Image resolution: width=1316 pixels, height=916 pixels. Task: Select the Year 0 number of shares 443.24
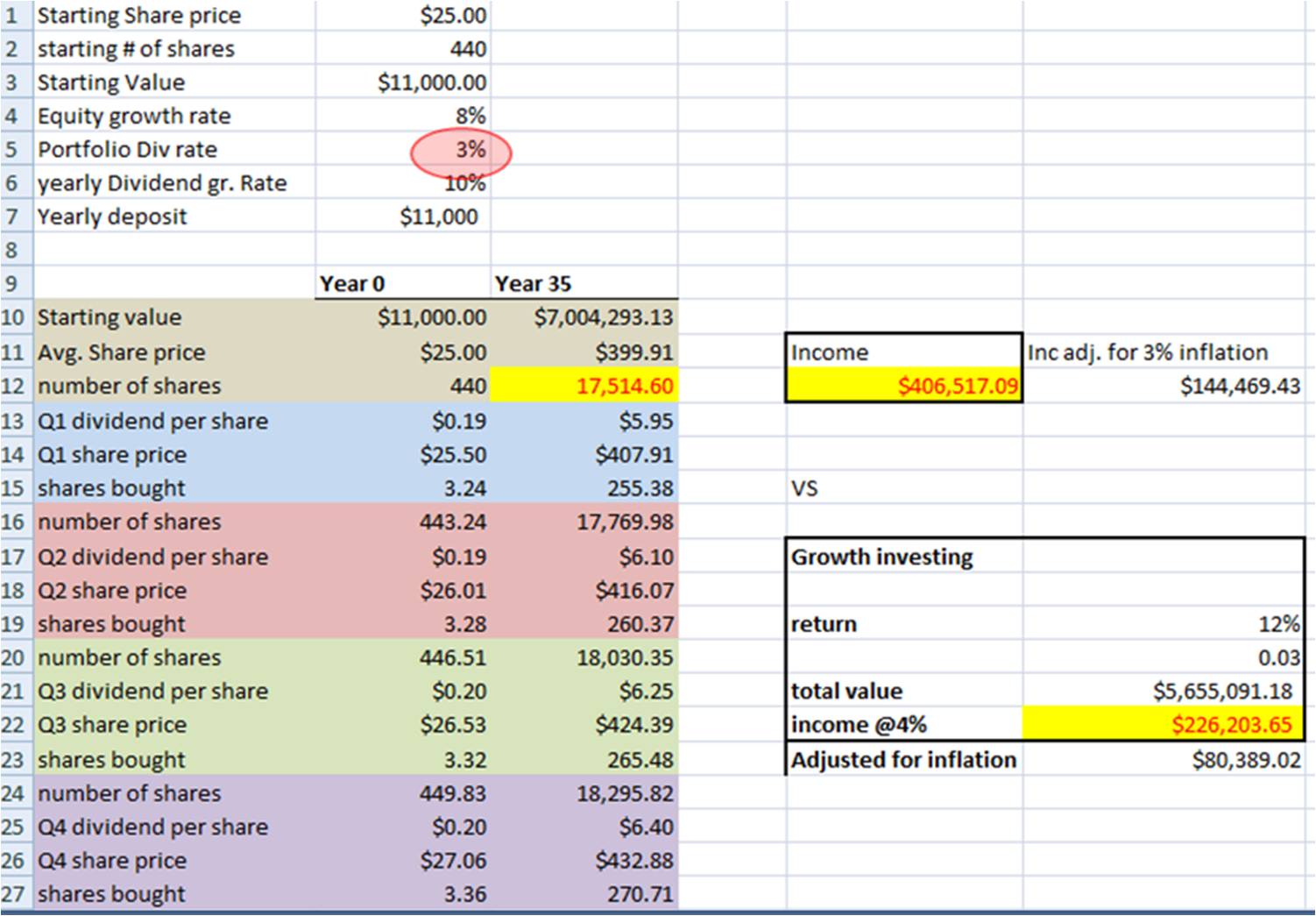(x=403, y=522)
